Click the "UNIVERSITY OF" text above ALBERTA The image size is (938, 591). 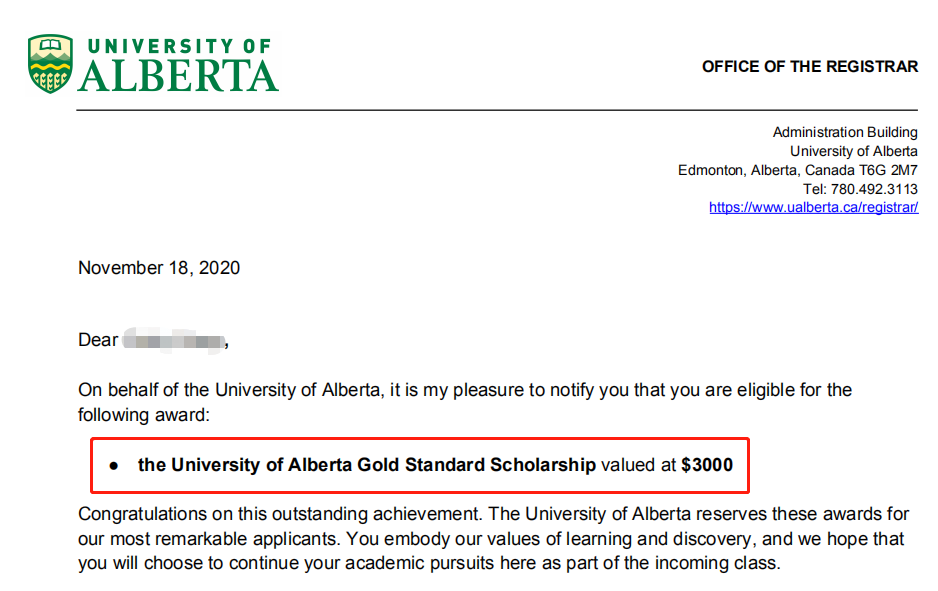pos(179,46)
